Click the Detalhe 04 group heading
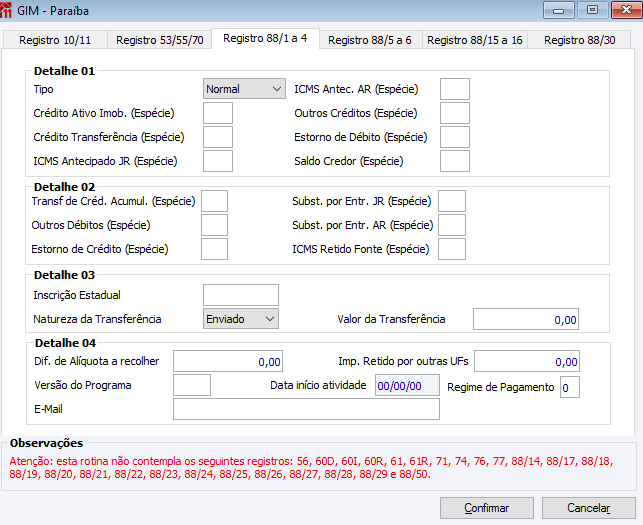 pos(66,343)
